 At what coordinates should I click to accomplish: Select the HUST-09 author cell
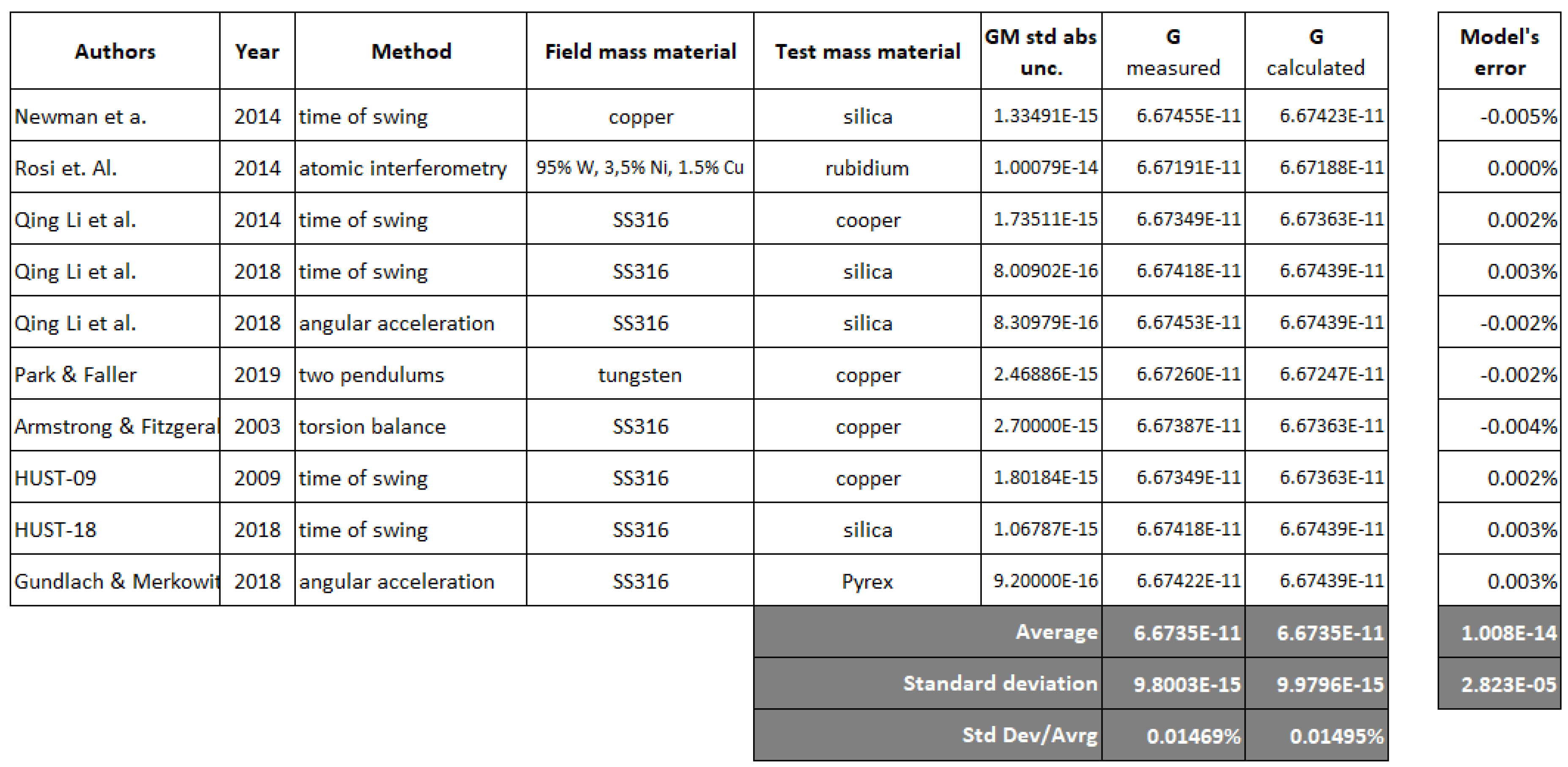[x=55, y=479]
